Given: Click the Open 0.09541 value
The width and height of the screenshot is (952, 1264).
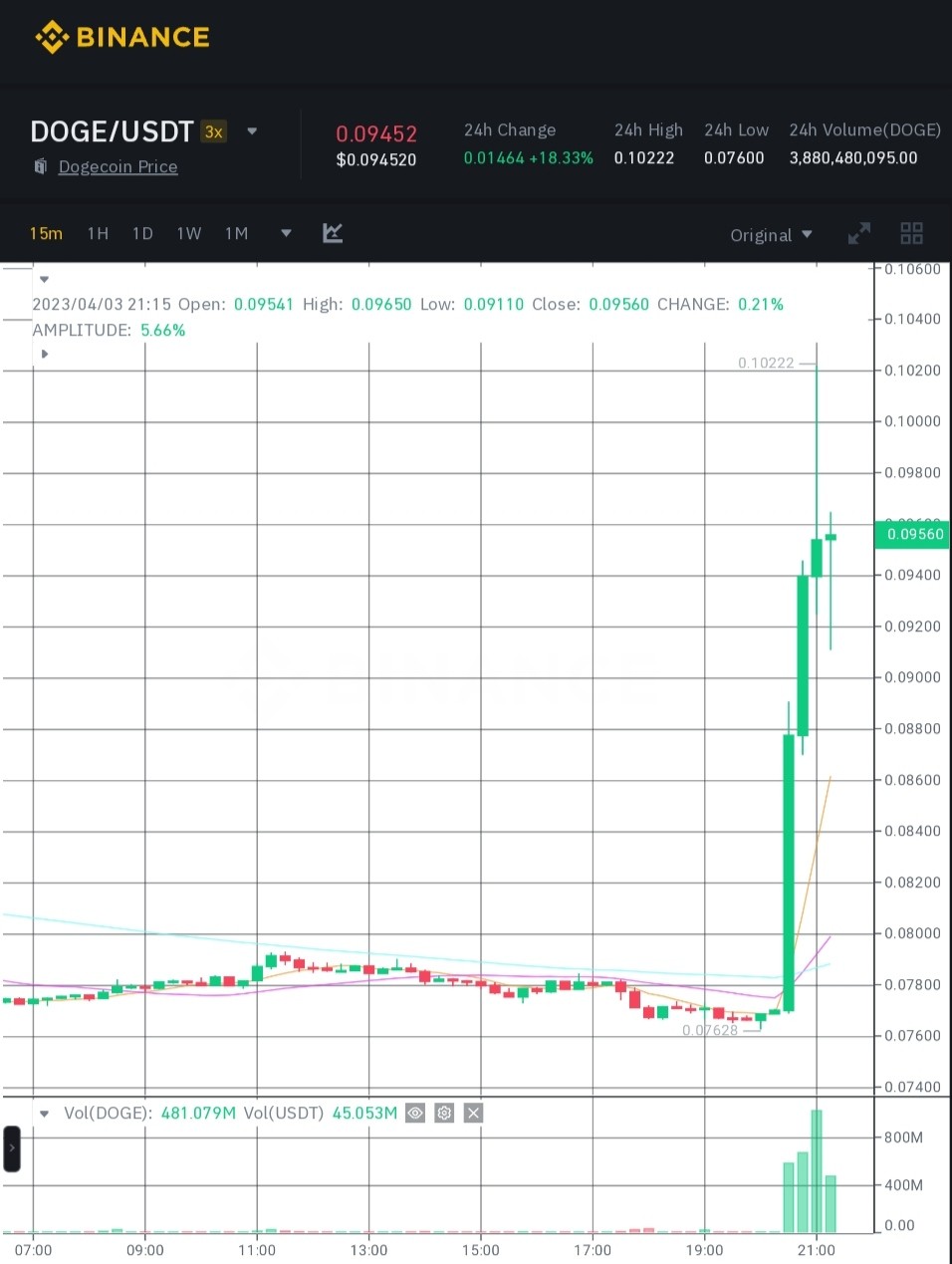Looking at the screenshot, I should [264, 304].
